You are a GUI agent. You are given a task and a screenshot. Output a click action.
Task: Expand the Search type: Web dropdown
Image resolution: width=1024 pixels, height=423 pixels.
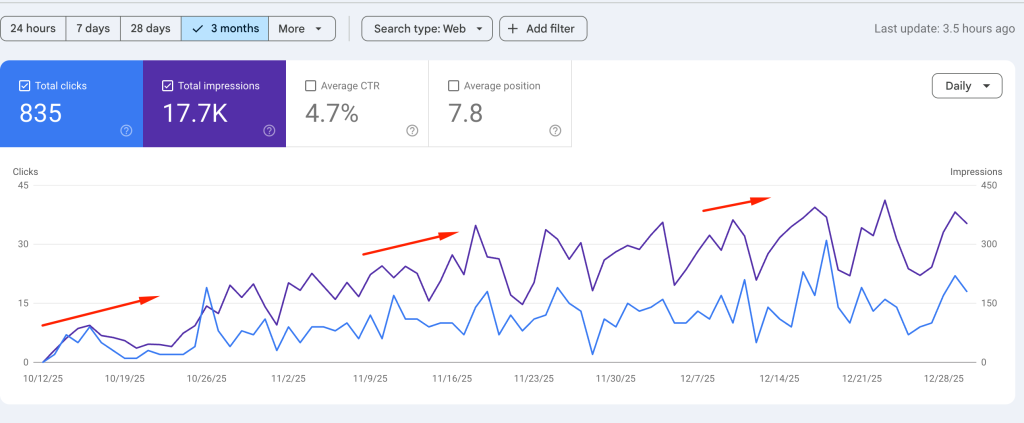click(427, 29)
